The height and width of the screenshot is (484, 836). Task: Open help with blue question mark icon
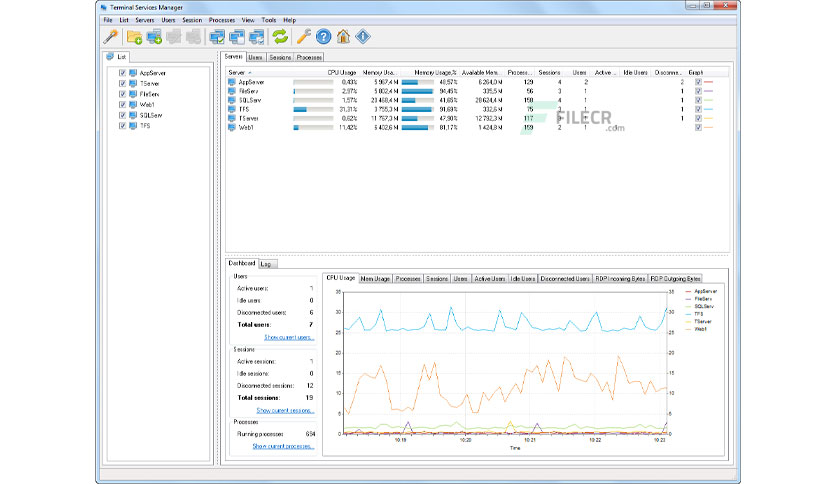coord(323,37)
